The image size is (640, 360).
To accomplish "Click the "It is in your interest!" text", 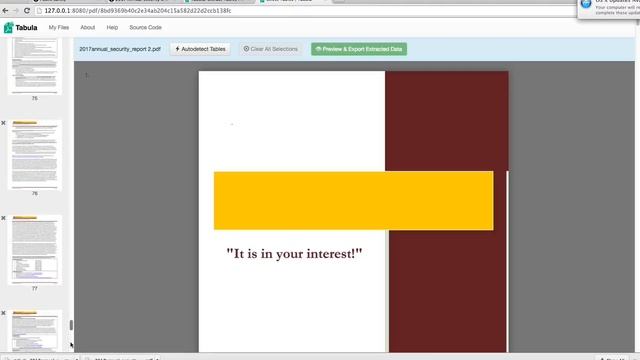I will [294, 254].
